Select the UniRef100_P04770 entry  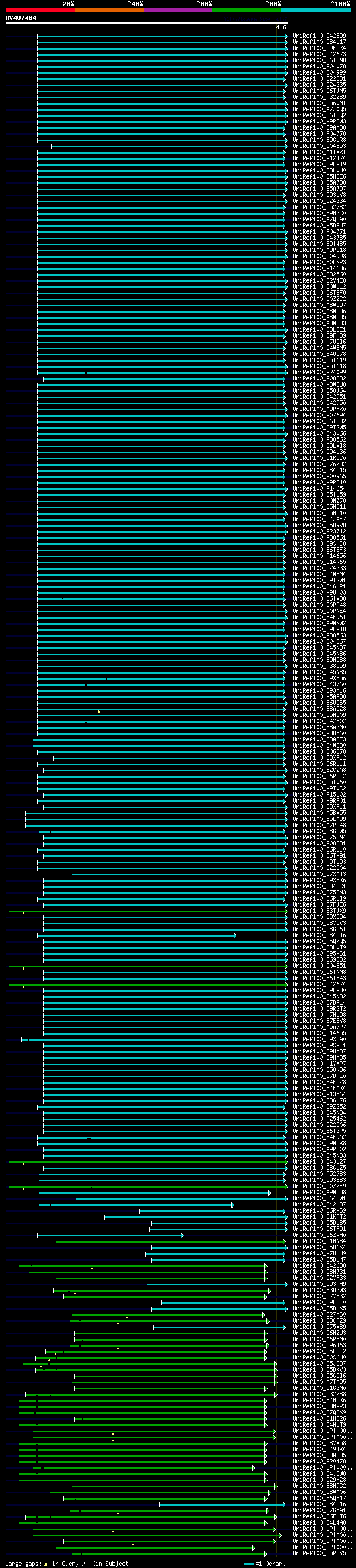click(319, 134)
